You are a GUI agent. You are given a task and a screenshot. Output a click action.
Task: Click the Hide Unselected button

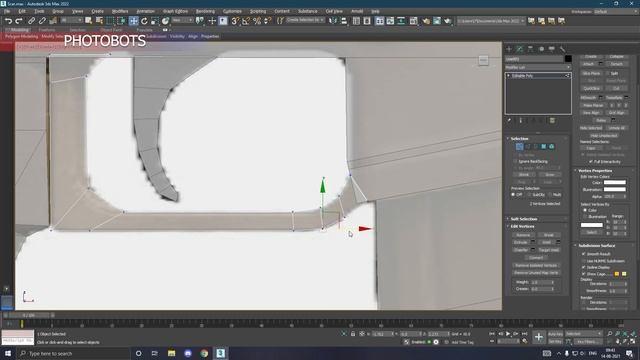coord(604,136)
